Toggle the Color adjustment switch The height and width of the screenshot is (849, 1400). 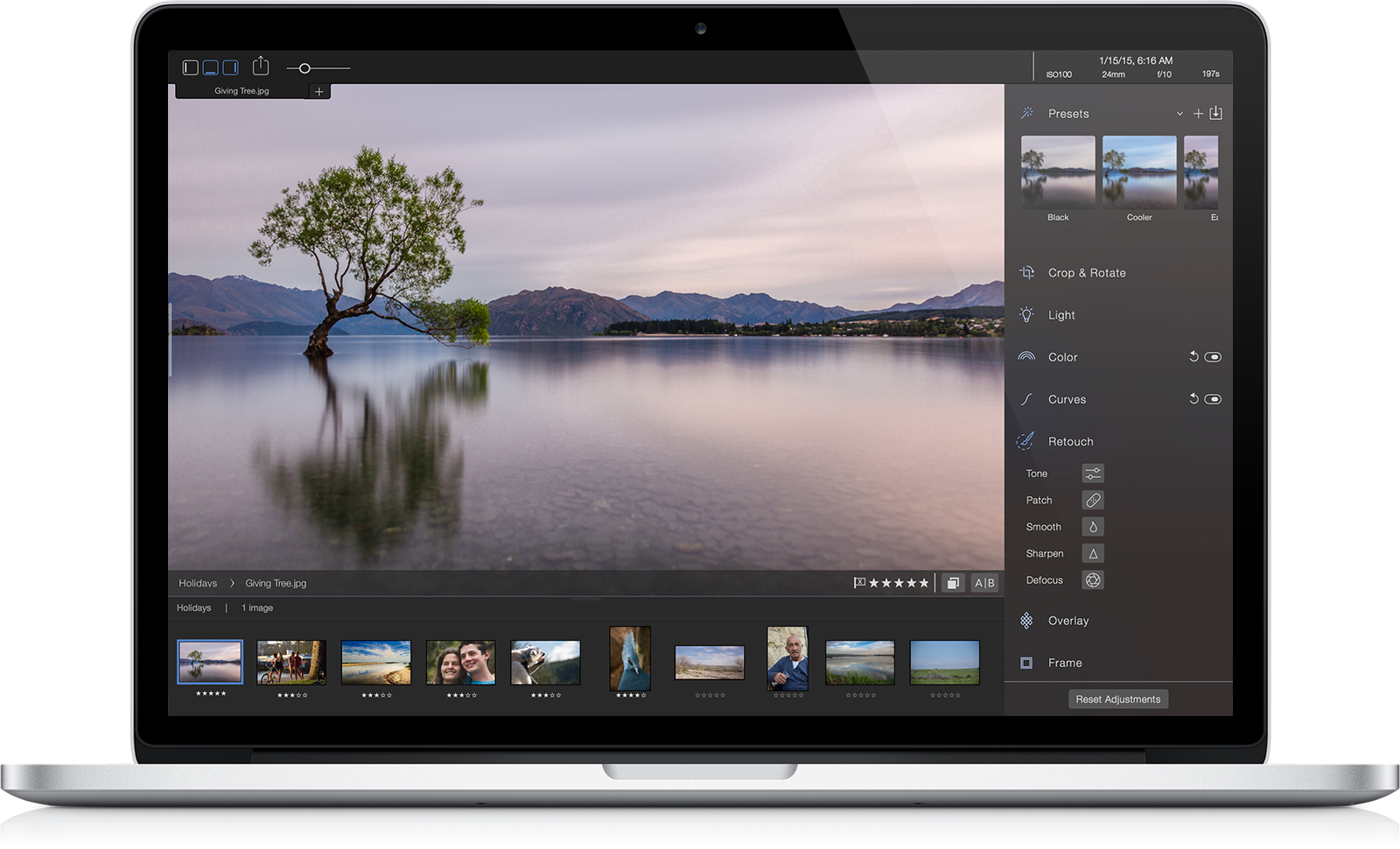point(1213,357)
